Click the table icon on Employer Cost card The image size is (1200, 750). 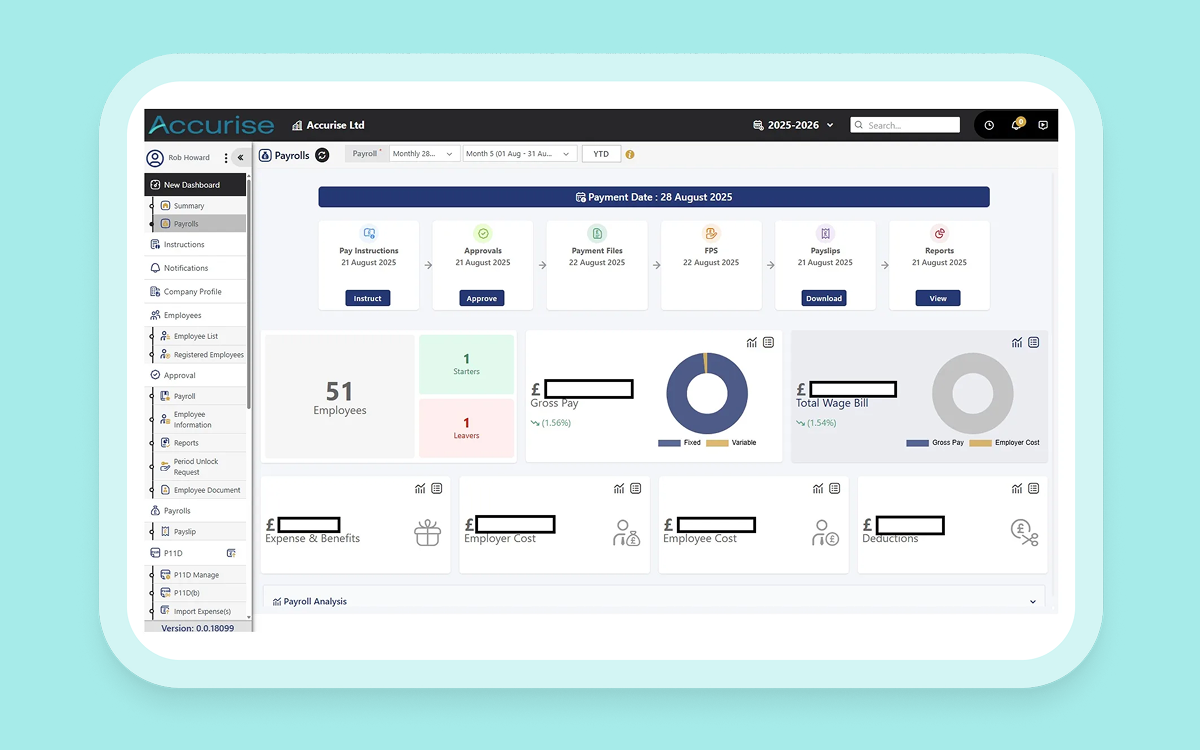636,488
